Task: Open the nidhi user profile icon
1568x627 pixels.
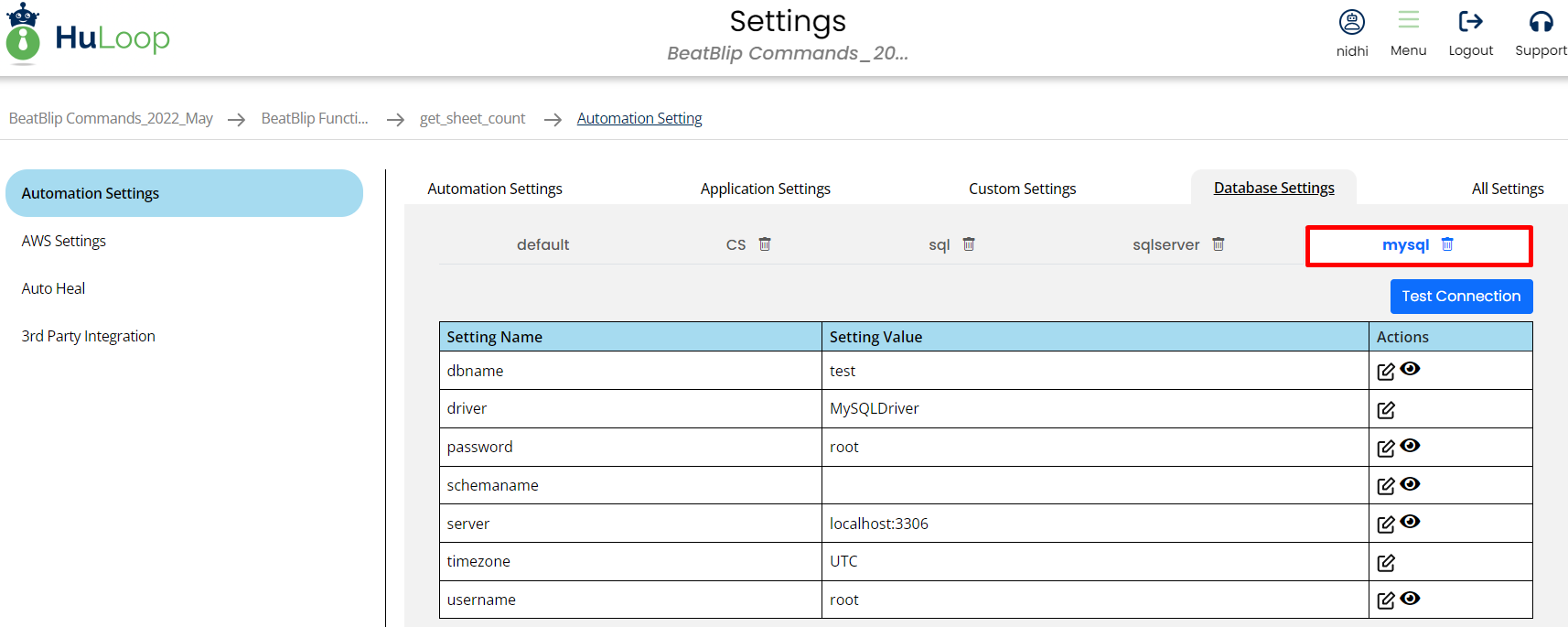Action: (1351, 22)
